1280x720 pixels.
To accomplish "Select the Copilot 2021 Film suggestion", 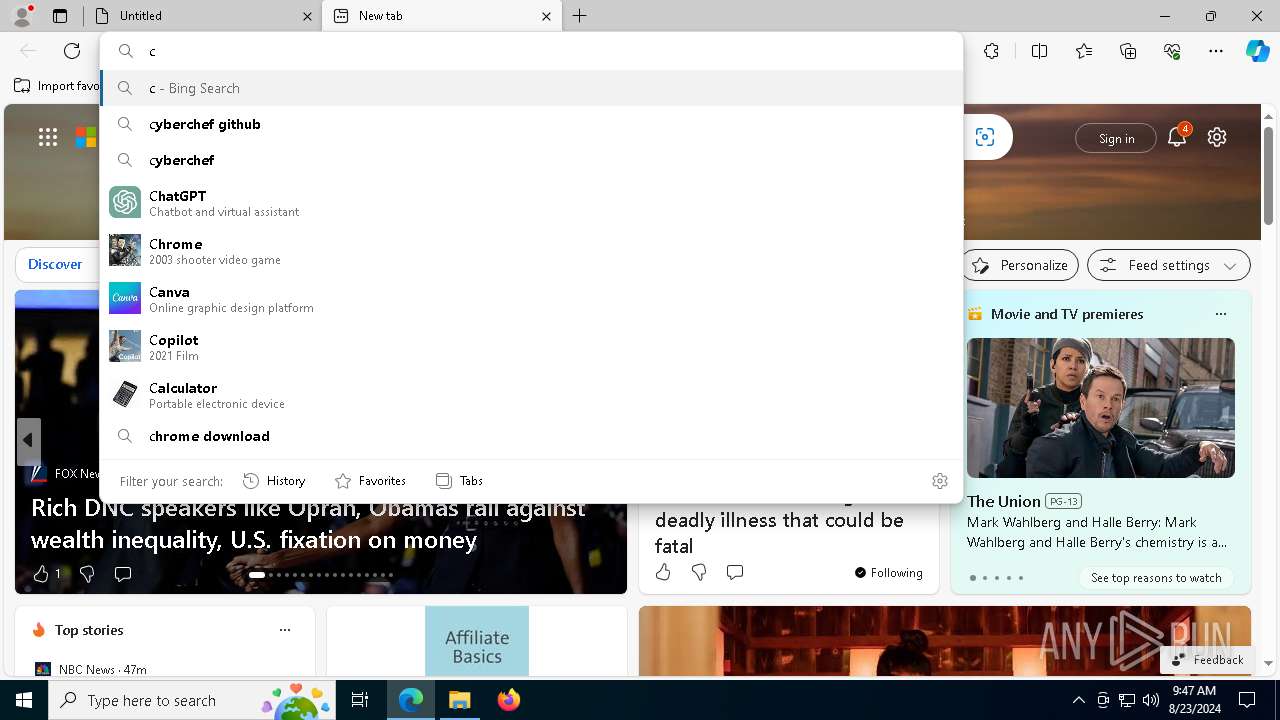I will (x=532, y=346).
